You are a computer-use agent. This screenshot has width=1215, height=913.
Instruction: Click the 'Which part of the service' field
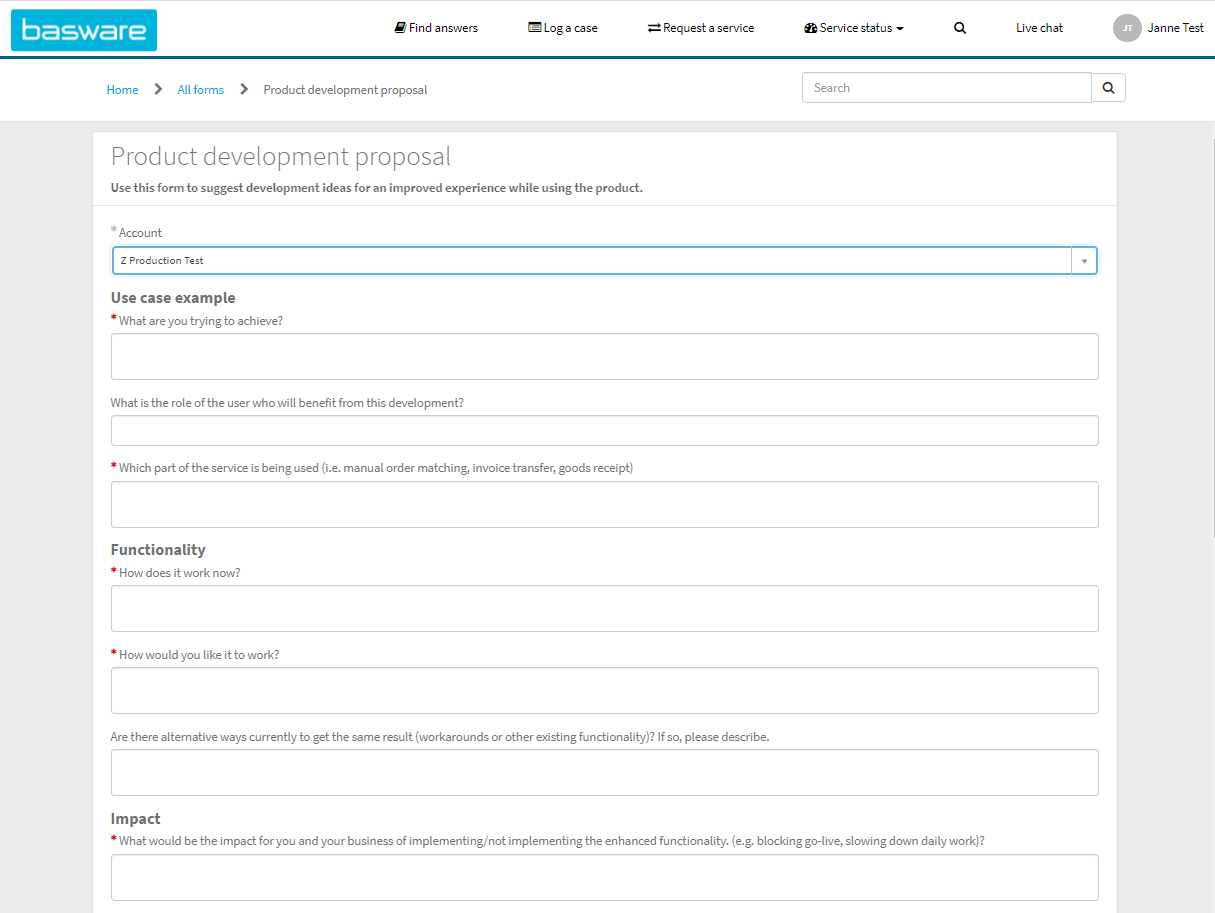[x=604, y=504]
